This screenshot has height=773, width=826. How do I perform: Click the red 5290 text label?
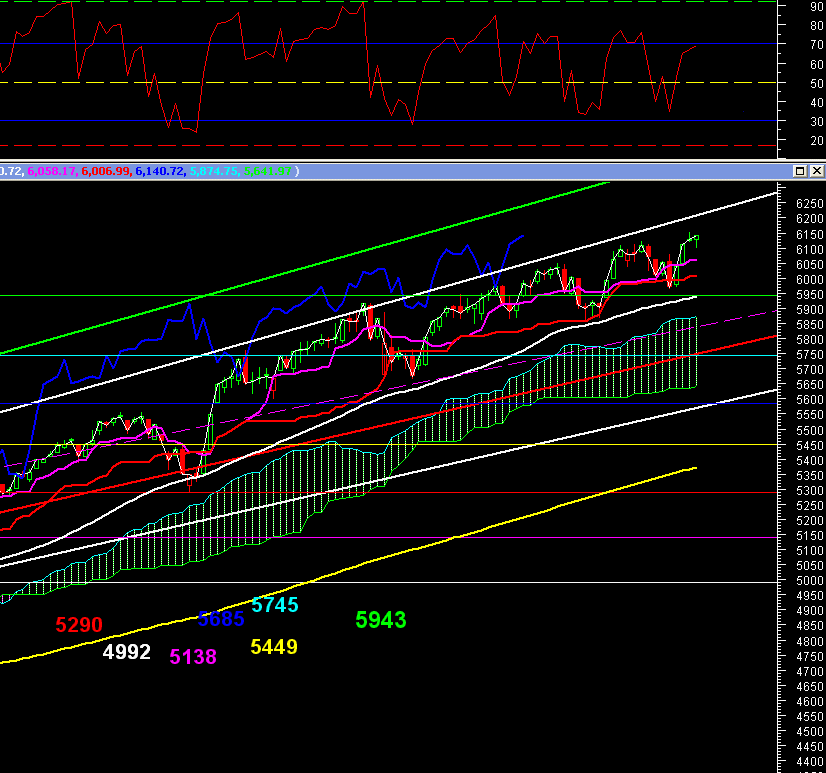(79, 625)
